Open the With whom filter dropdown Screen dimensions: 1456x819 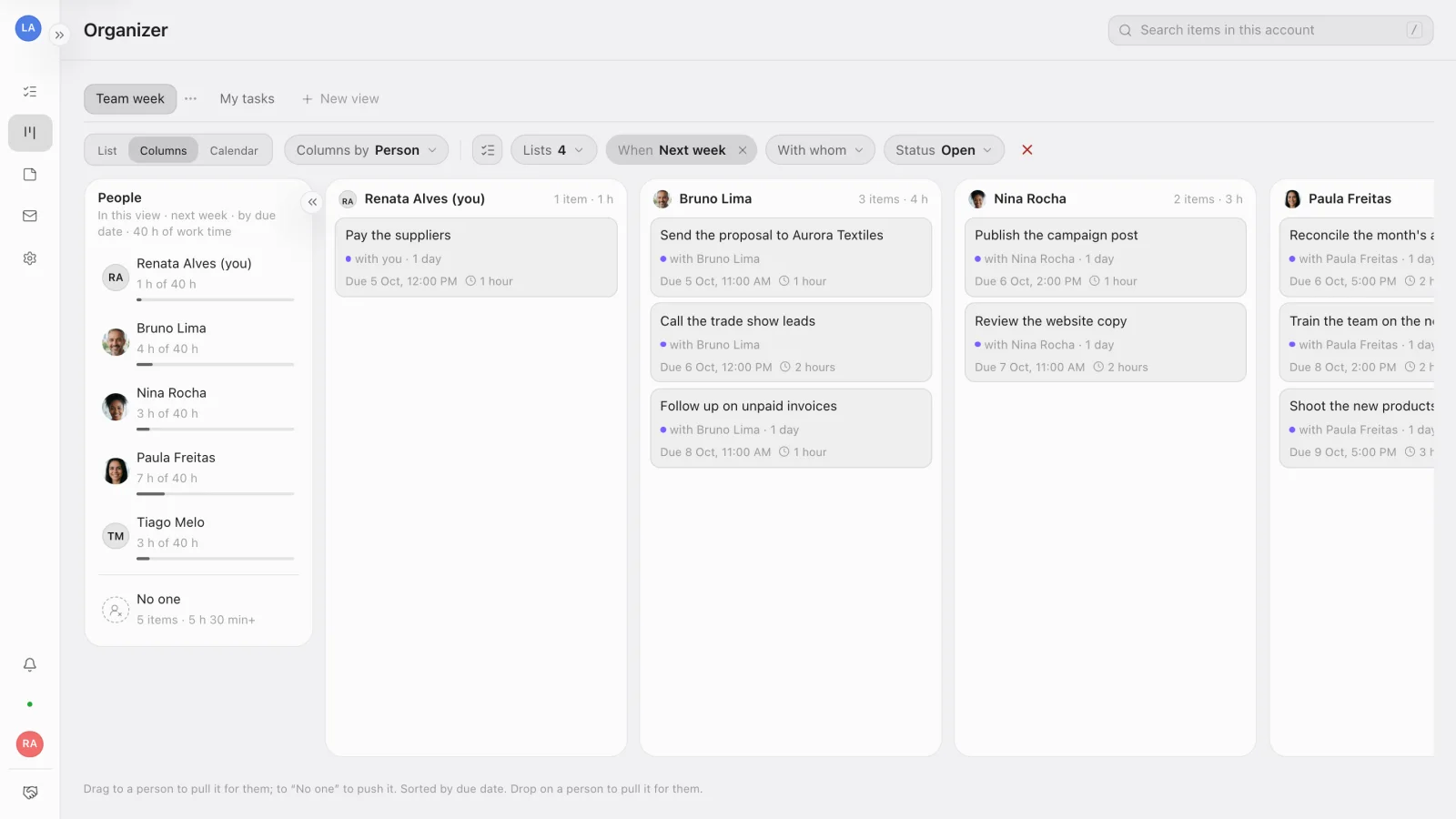[x=820, y=150]
